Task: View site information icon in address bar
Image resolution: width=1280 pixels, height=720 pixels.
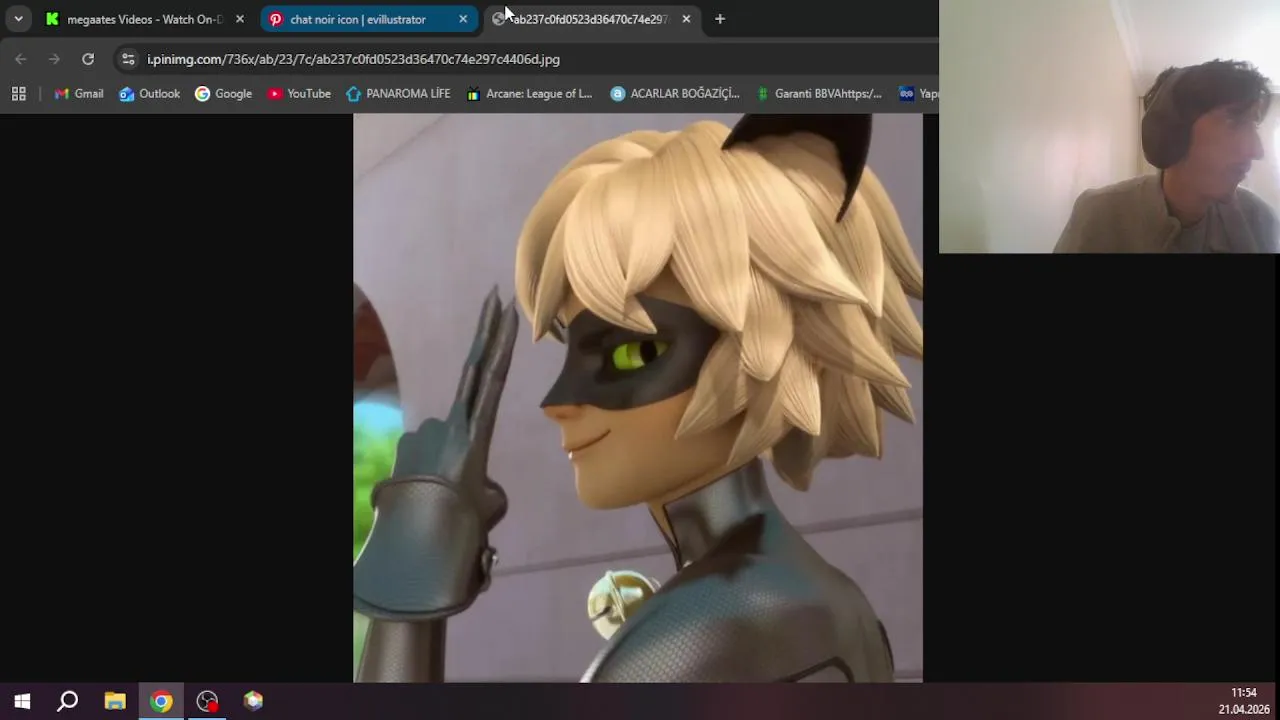Action: click(x=128, y=59)
